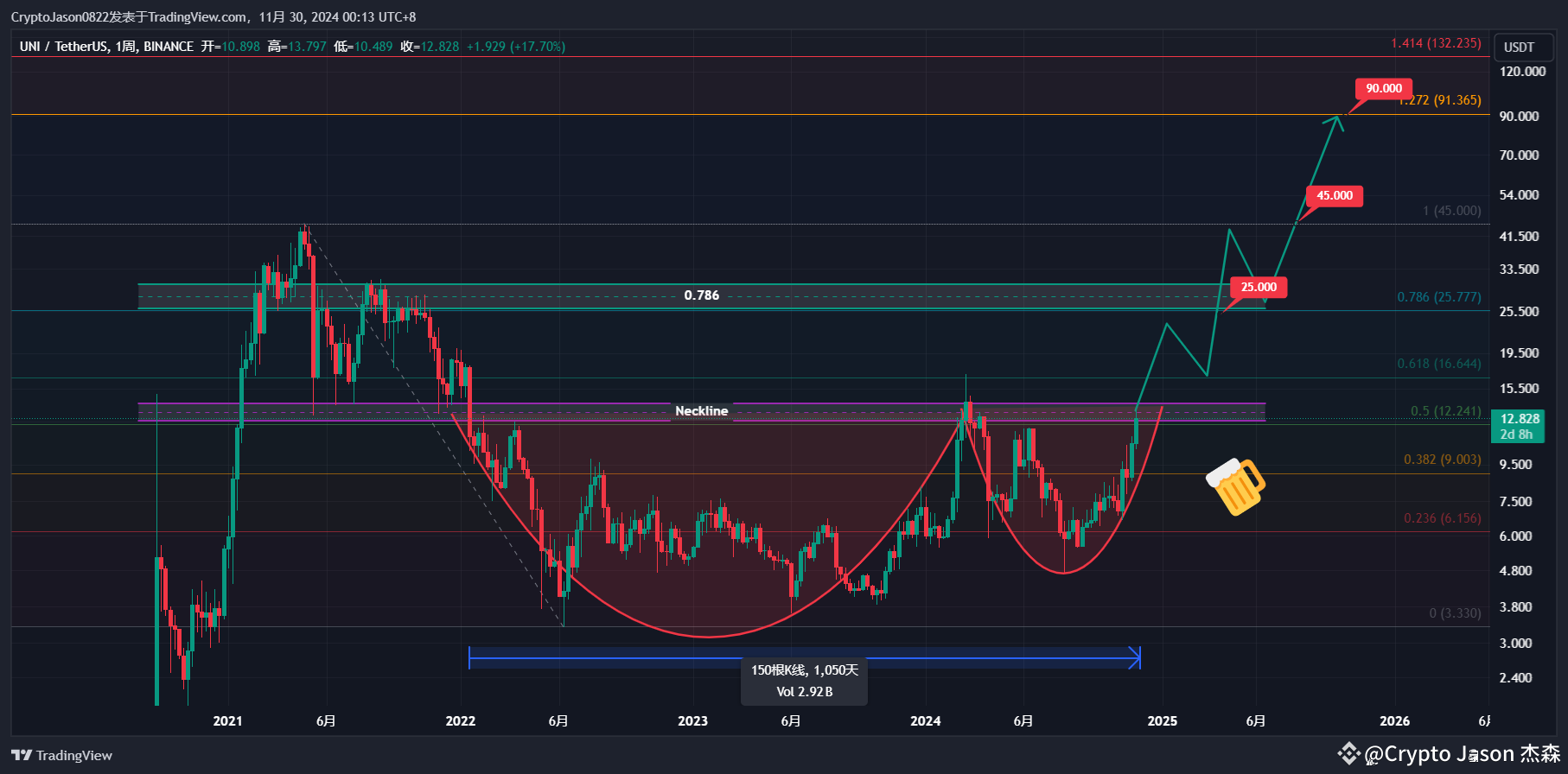This screenshot has width=1568, height=774.
Task: Click the UNI / TetherUS symbol title
Action: 106,47
